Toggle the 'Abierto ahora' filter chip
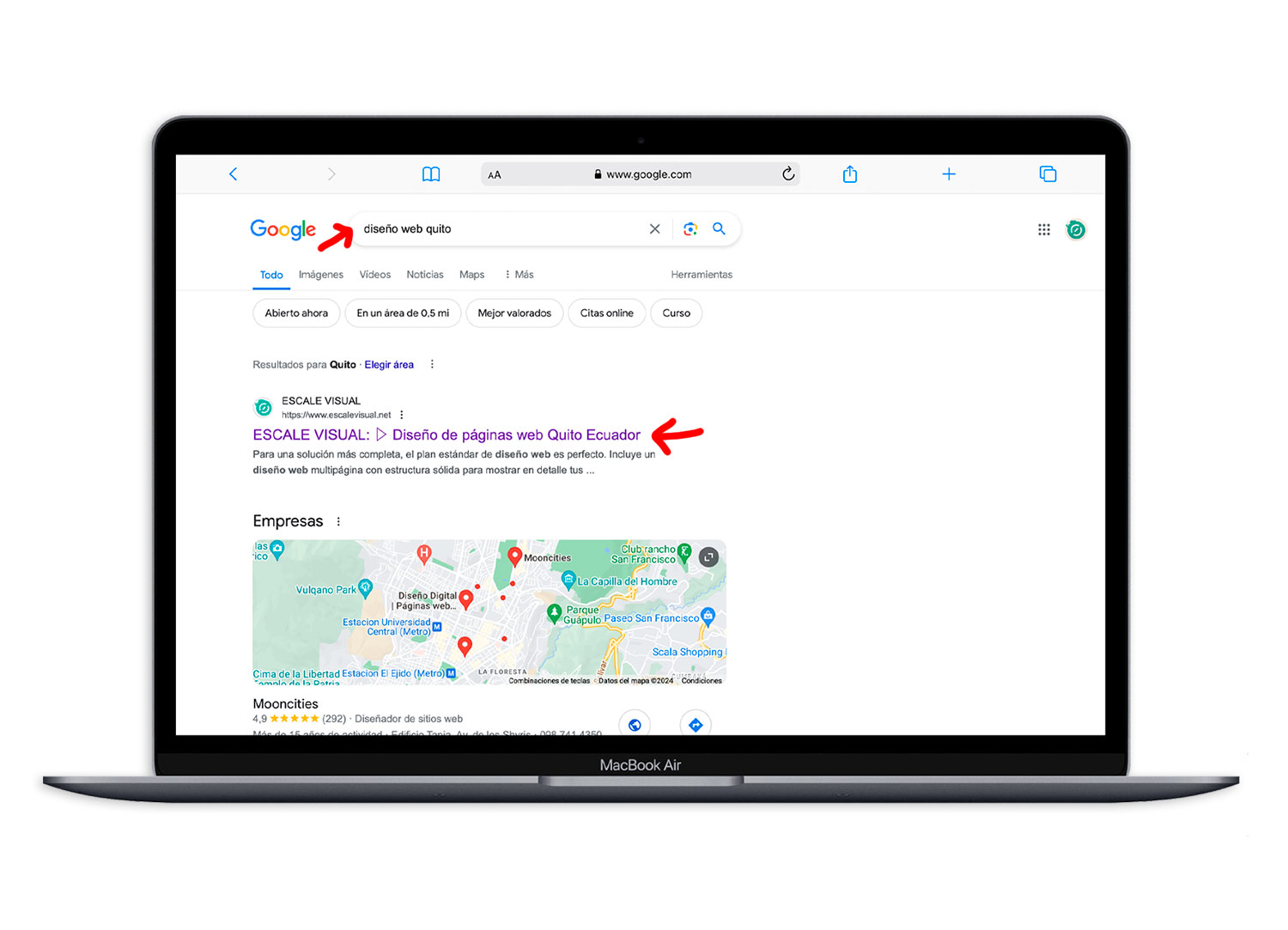 tap(296, 313)
